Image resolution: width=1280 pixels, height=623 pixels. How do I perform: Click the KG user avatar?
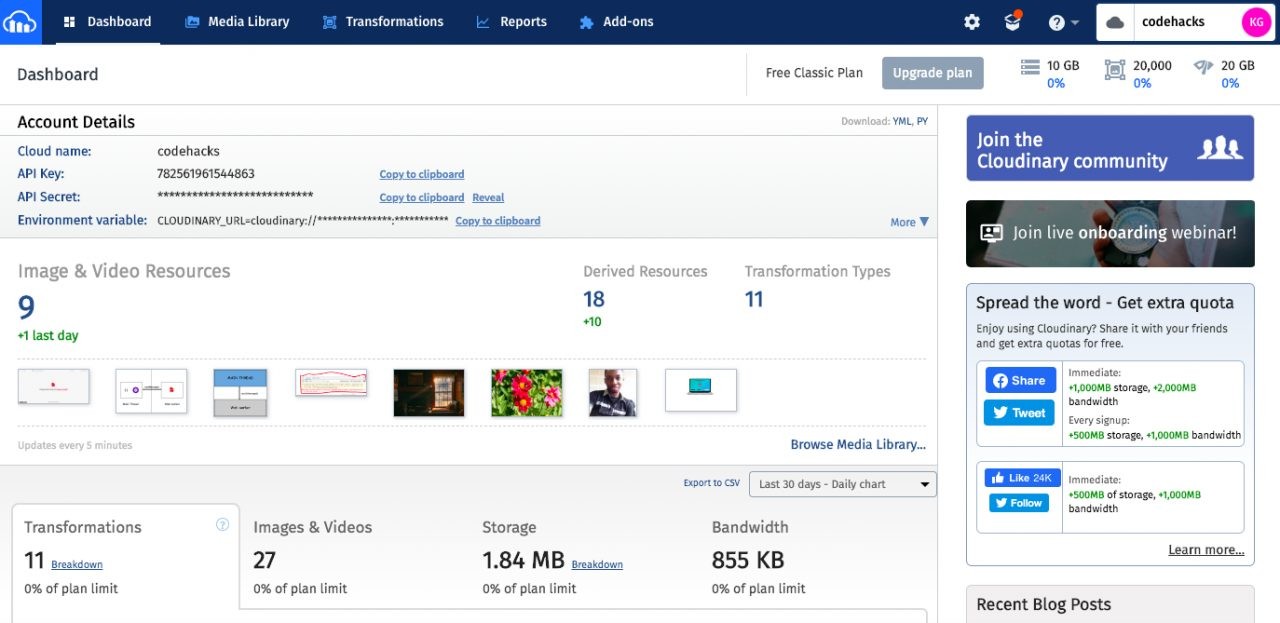click(1255, 22)
